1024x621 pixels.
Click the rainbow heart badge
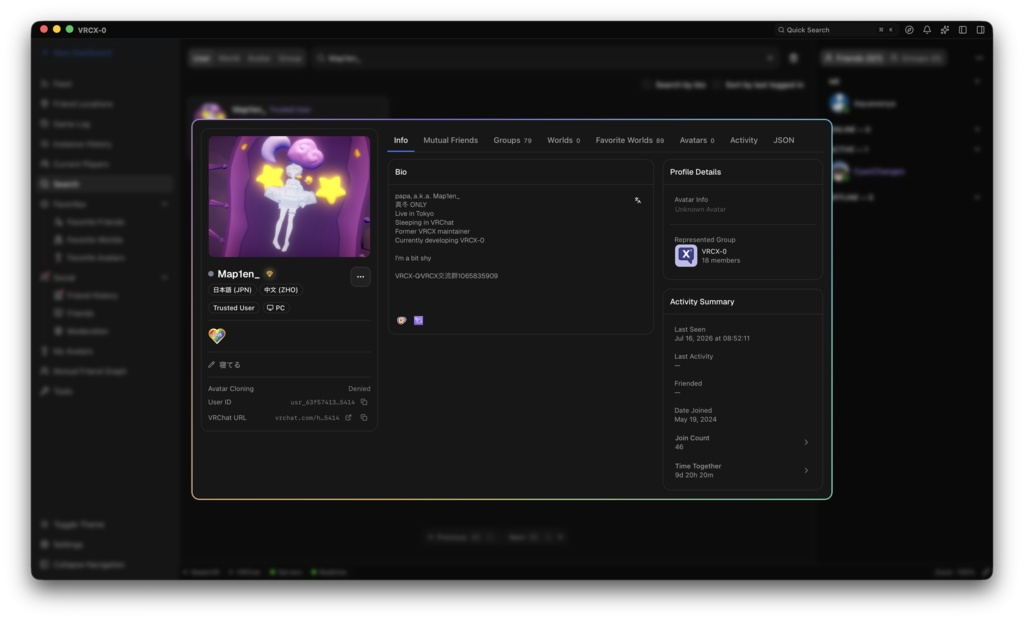click(x=217, y=336)
